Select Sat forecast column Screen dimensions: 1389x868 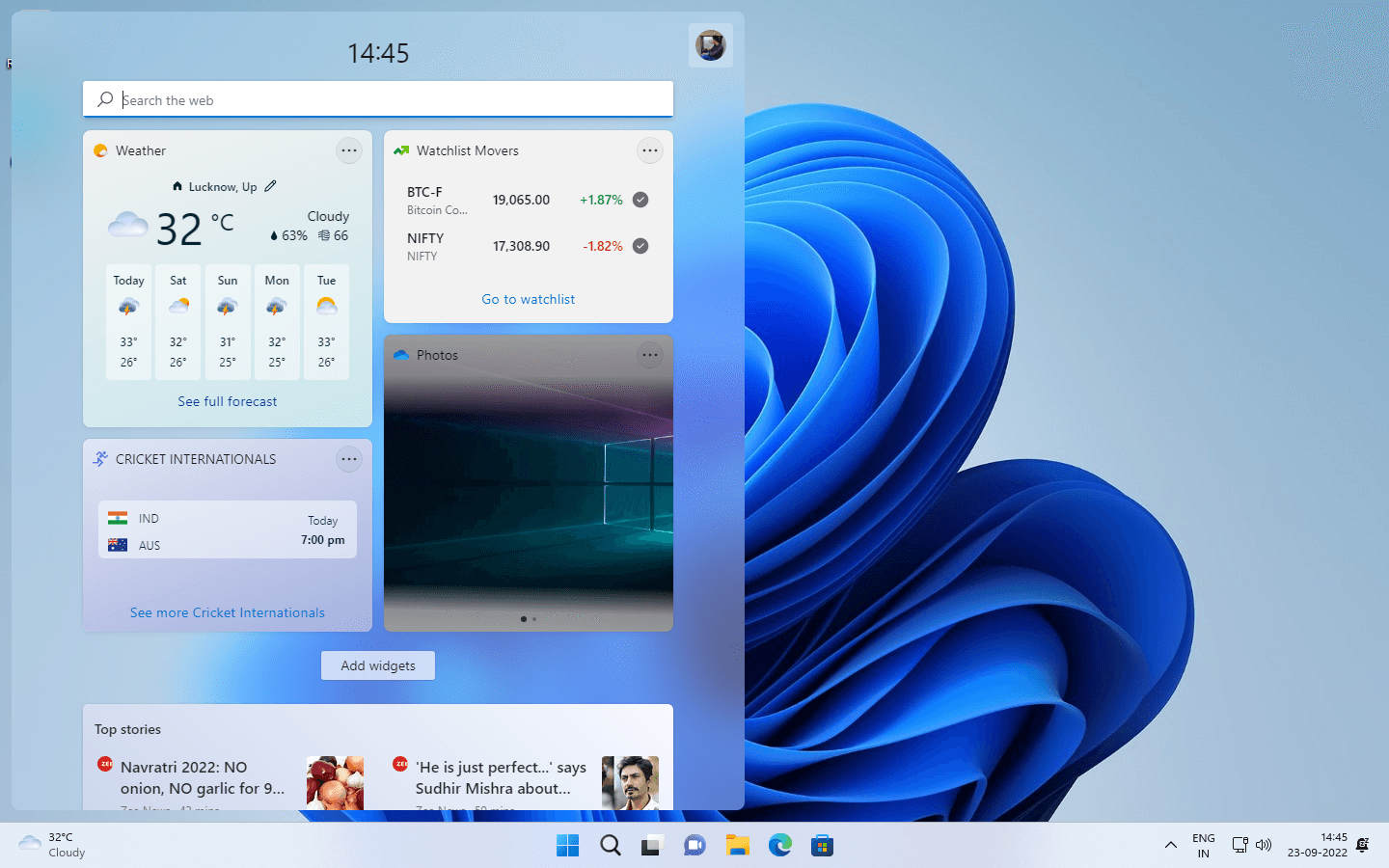point(178,322)
